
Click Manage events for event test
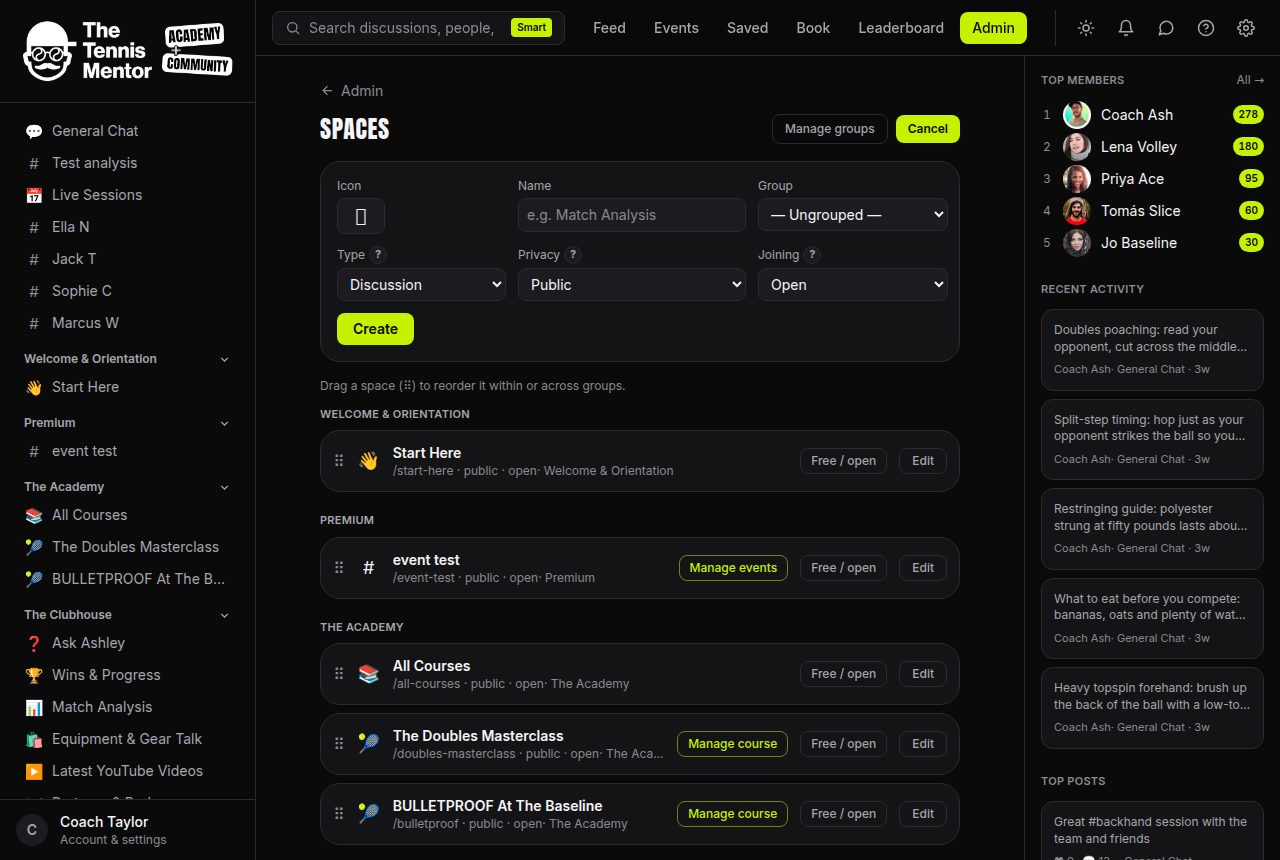[733, 568]
